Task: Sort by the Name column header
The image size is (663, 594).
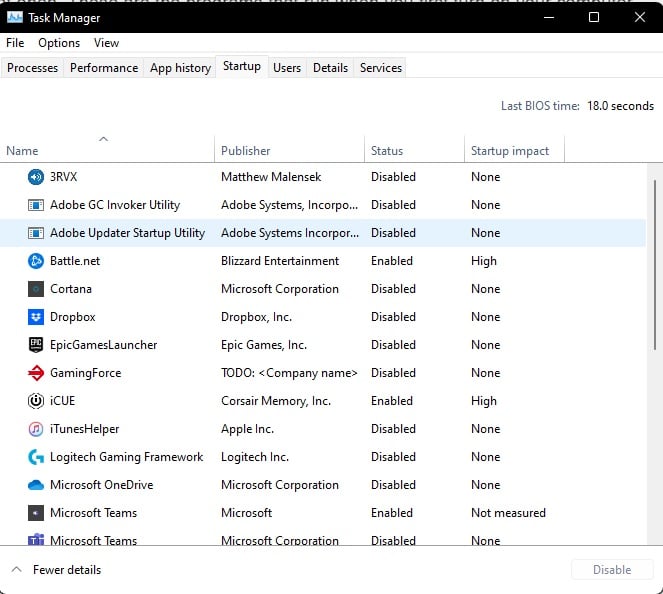Action: (x=107, y=149)
